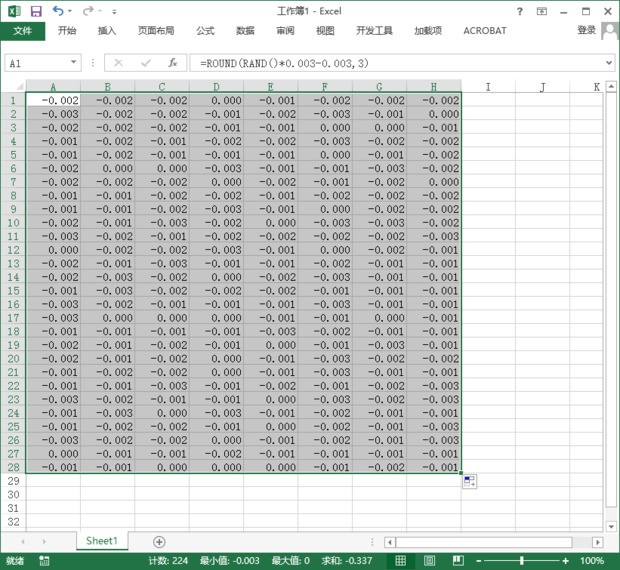Click vertical scrollbar down arrow
This screenshot has width=620, height=570.
pos(611,527)
